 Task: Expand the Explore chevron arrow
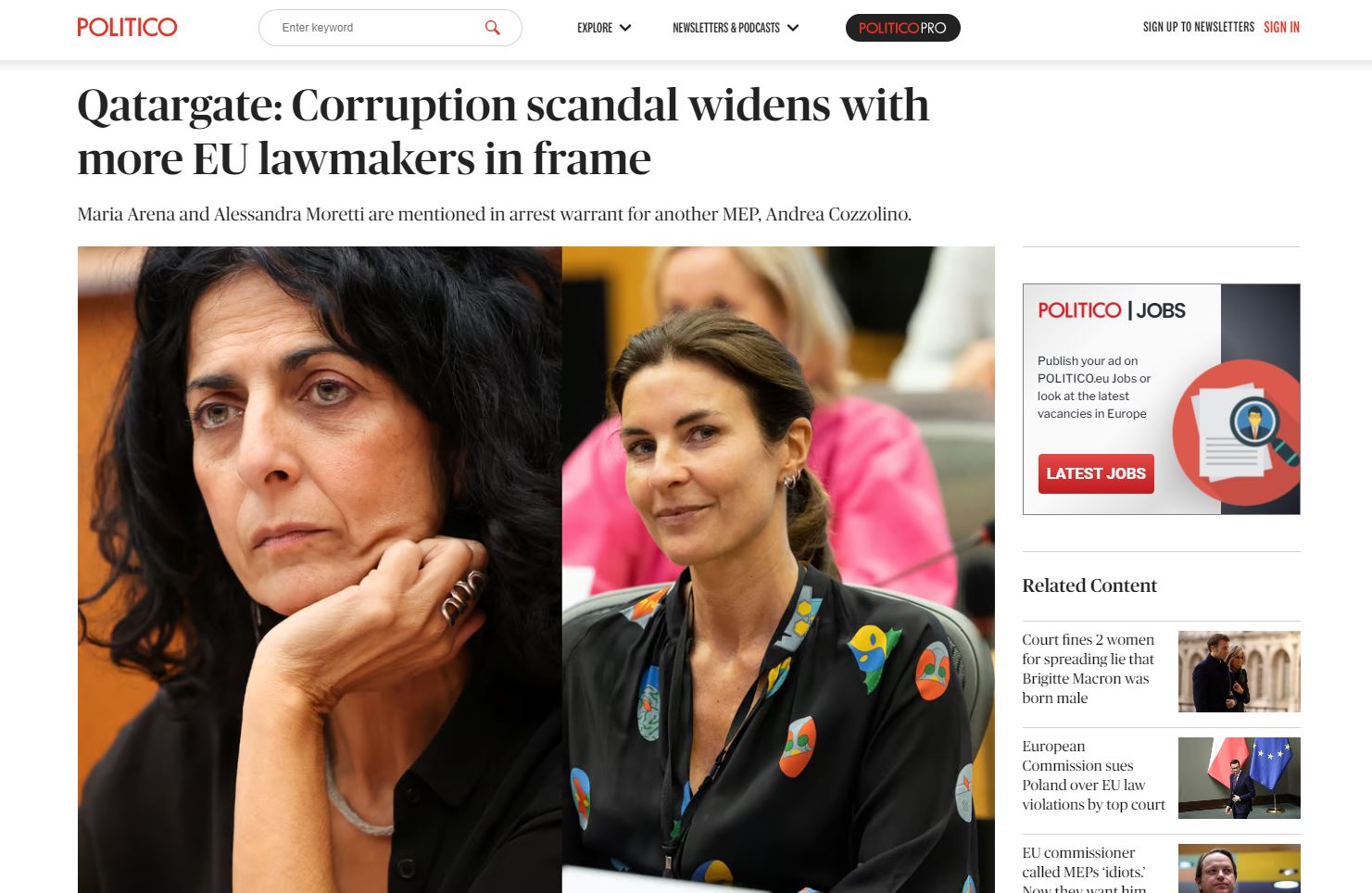[x=625, y=28]
